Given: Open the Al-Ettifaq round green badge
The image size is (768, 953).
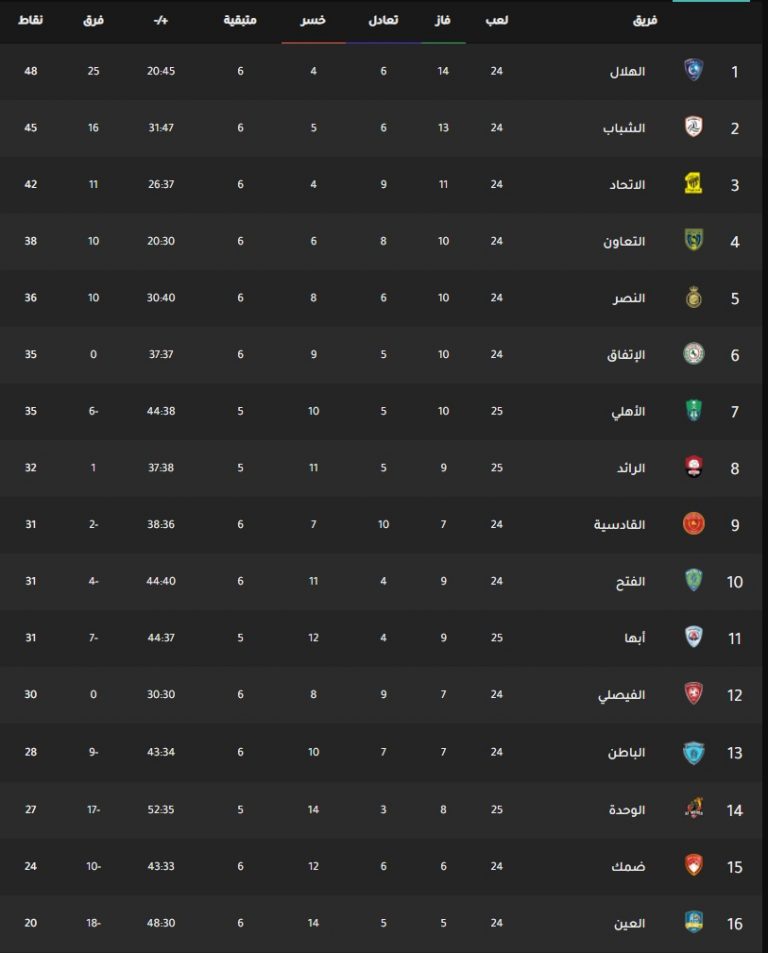Looking at the screenshot, I should point(693,354).
